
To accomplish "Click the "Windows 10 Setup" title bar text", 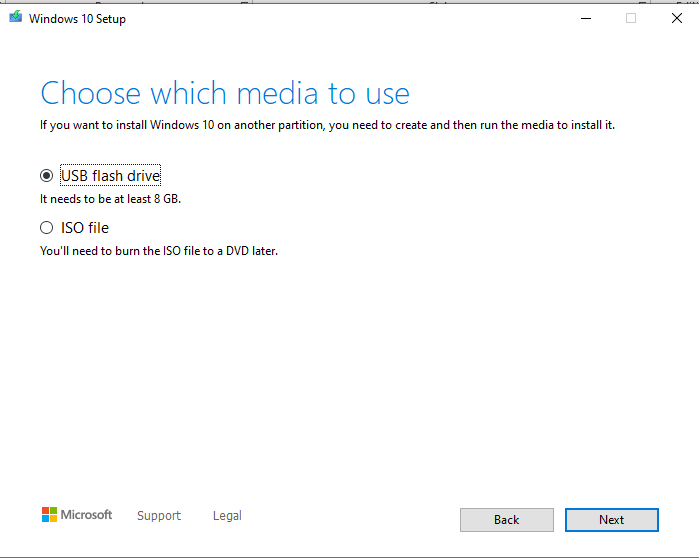I will point(77,18).
